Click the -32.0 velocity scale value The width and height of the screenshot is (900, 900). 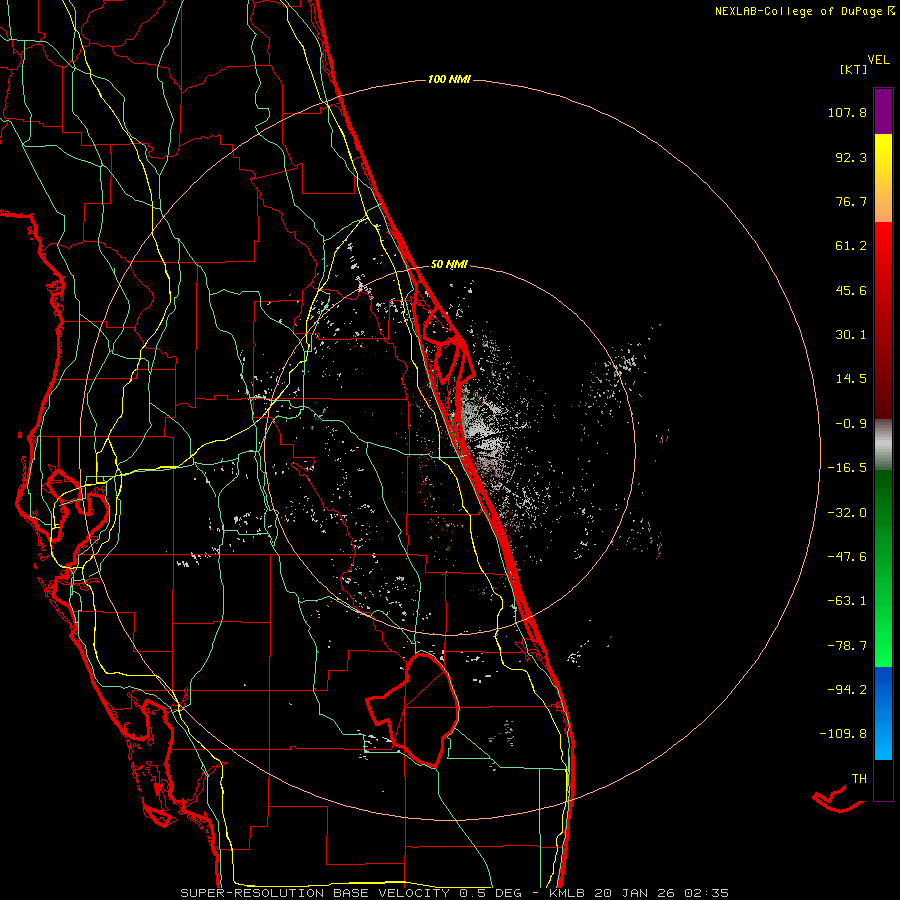tap(847, 513)
